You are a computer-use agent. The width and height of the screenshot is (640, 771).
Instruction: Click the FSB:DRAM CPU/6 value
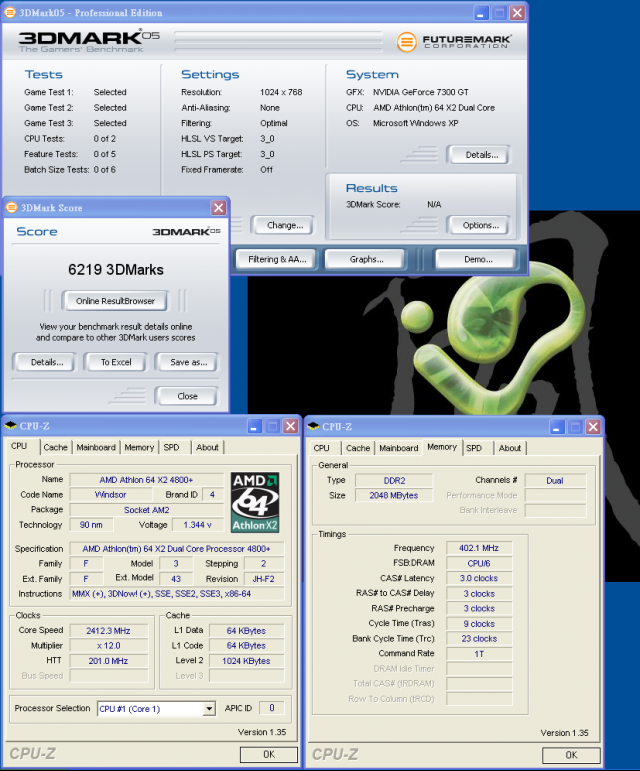(479, 563)
